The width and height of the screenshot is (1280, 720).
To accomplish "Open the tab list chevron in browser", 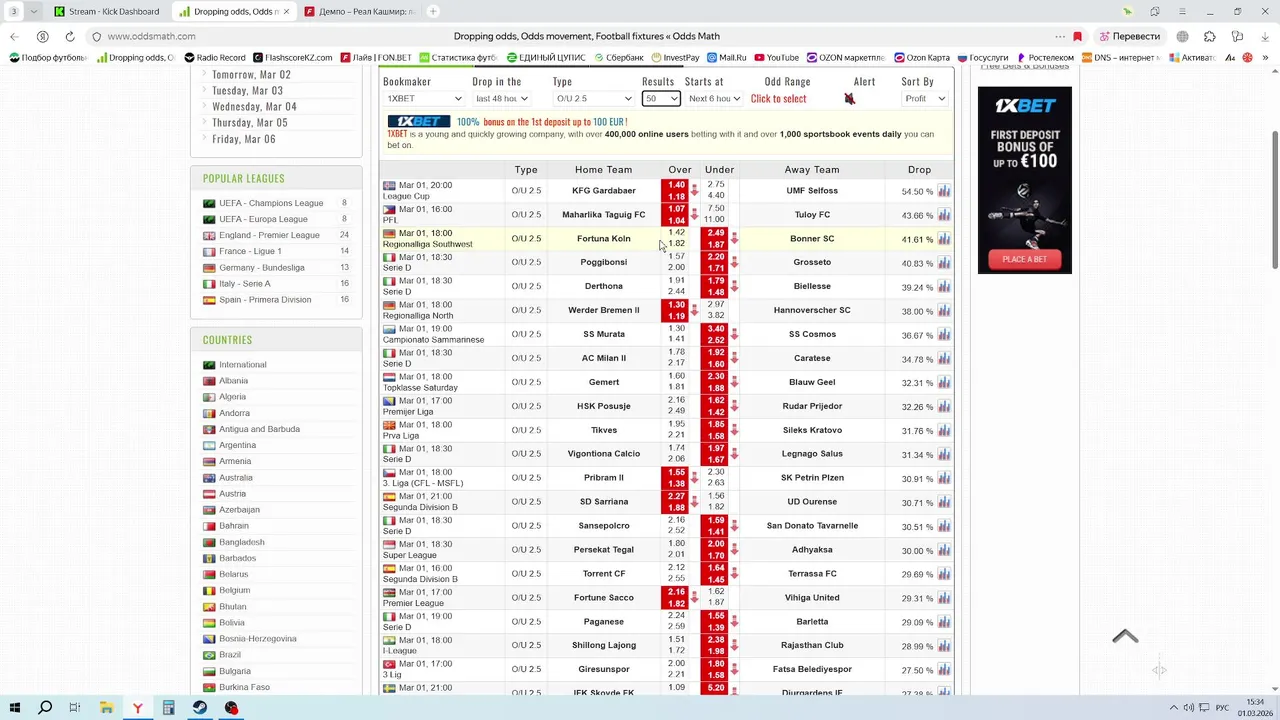I will point(34,12).
